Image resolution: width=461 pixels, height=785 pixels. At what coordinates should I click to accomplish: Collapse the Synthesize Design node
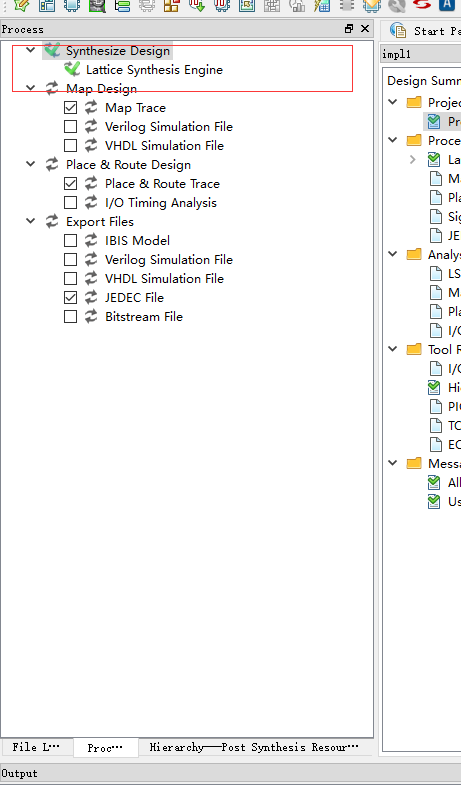(31, 50)
